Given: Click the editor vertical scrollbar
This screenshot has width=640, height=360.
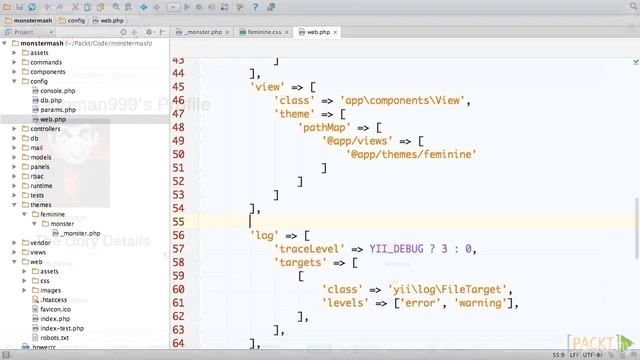Looking at the screenshot, I should click(x=636, y=228).
